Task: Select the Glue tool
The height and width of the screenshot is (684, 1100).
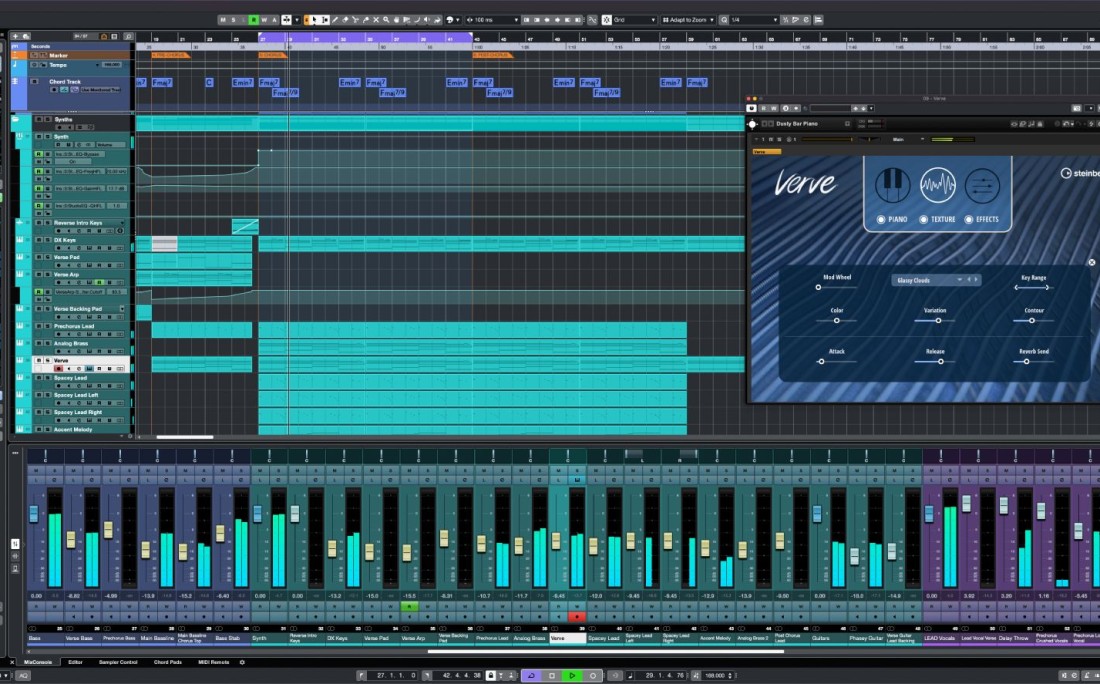Action: click(x=366, y=19)
